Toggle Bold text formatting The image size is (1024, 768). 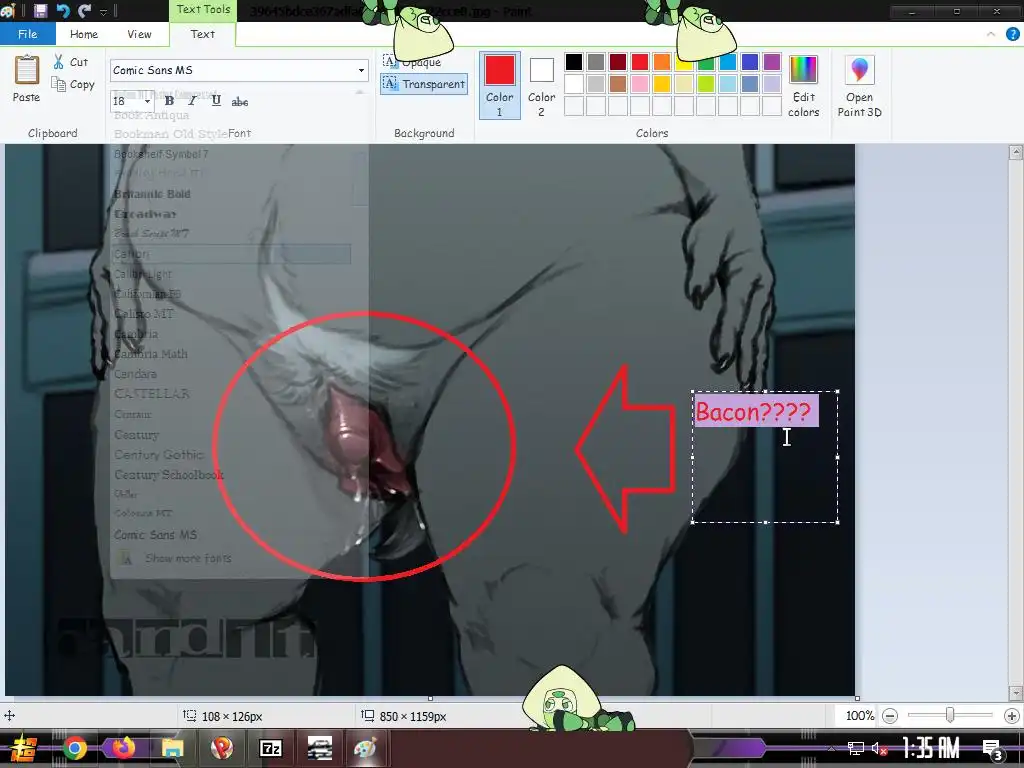coord(169,101)
